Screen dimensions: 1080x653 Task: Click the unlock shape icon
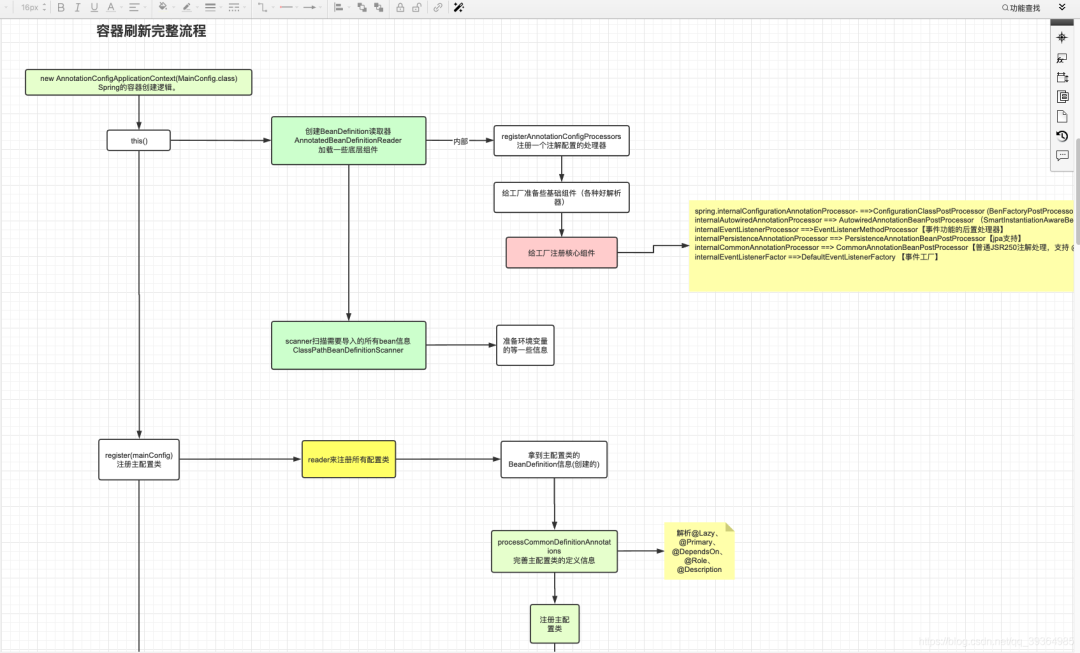pos(417,8)
